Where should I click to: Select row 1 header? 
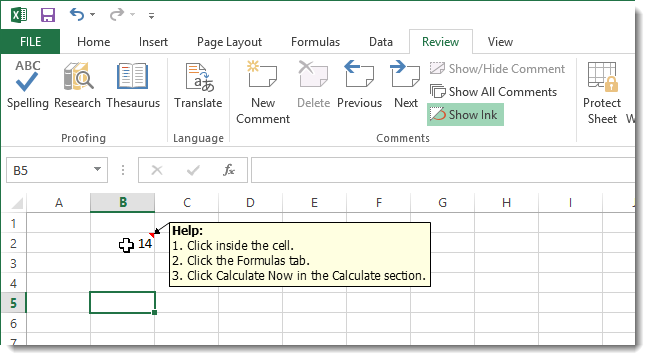[14, 223]
